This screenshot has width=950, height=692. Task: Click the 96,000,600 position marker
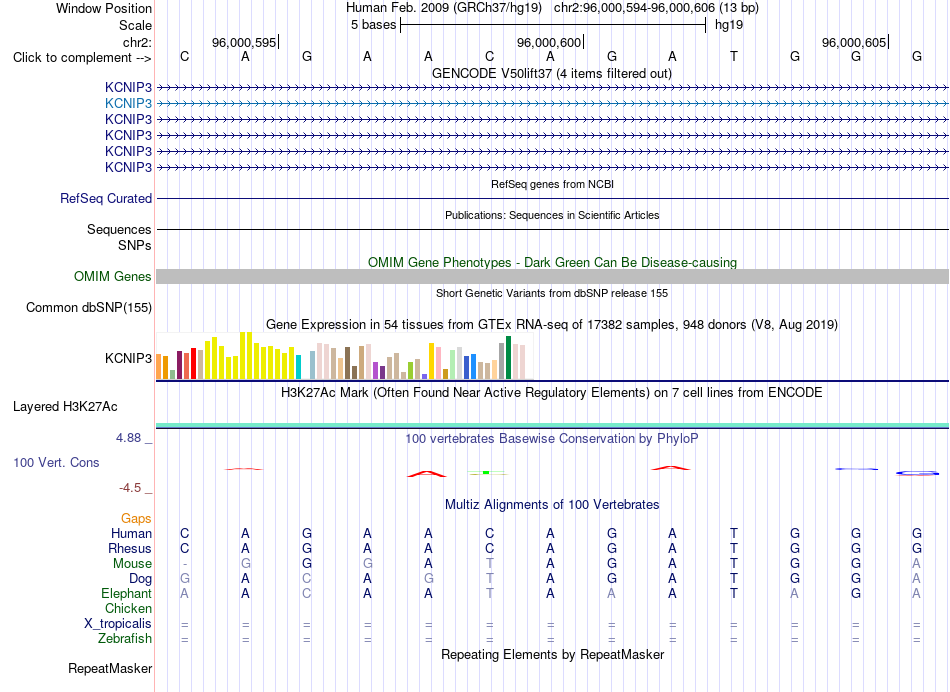[x=549, y=42]
